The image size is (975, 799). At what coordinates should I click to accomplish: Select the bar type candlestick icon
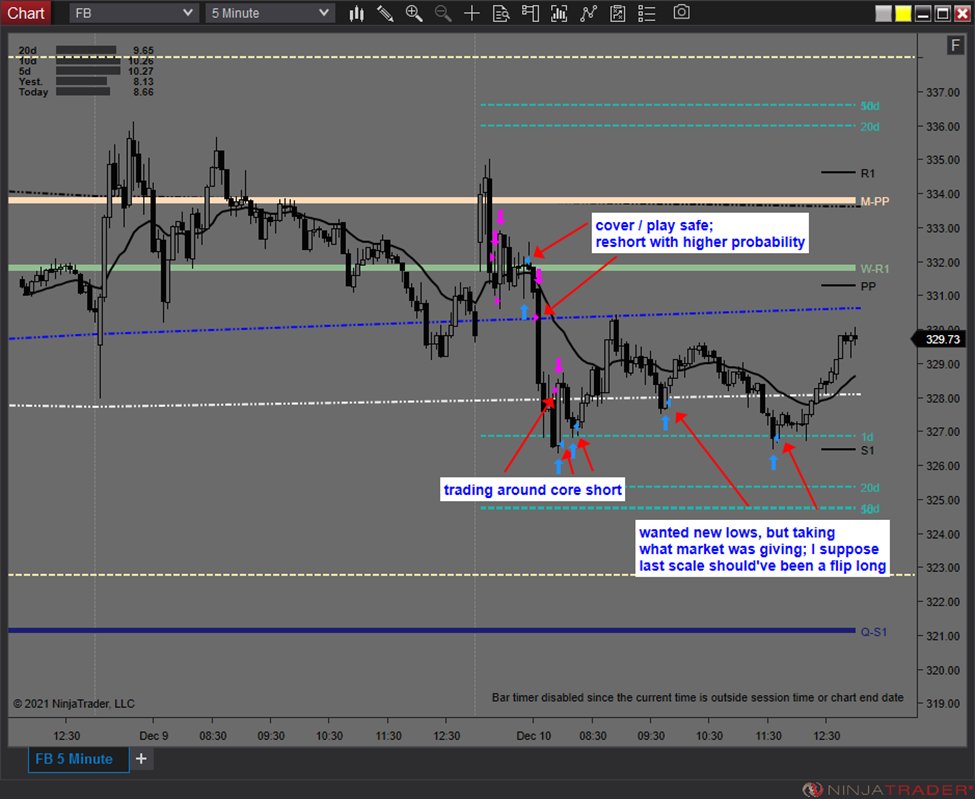point(357,13)
